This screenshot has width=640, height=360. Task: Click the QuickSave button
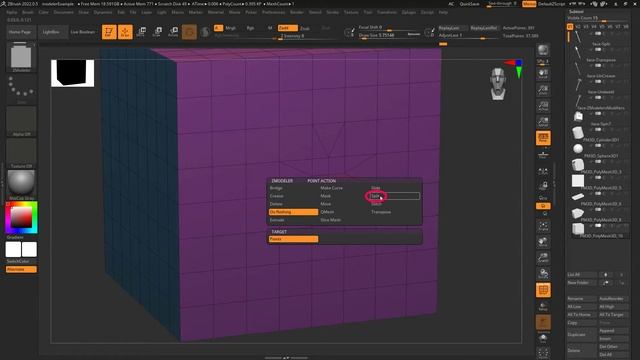coord(469,4)
